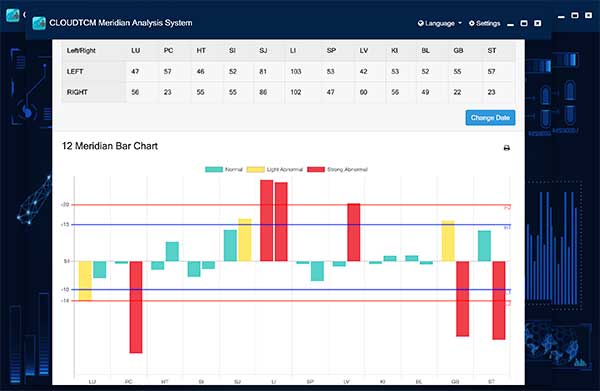Click the red PC negative bar
Viewport: 600px width, 391px height.
click(136, 307)
